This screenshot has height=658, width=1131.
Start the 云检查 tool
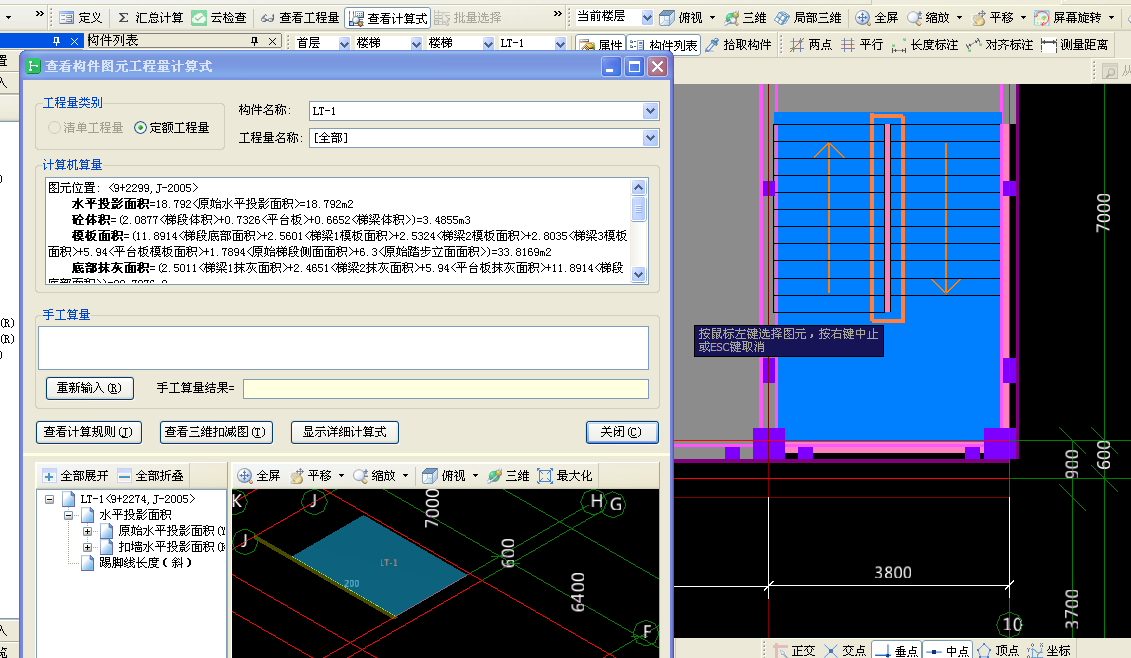click(x=219, y=17)
